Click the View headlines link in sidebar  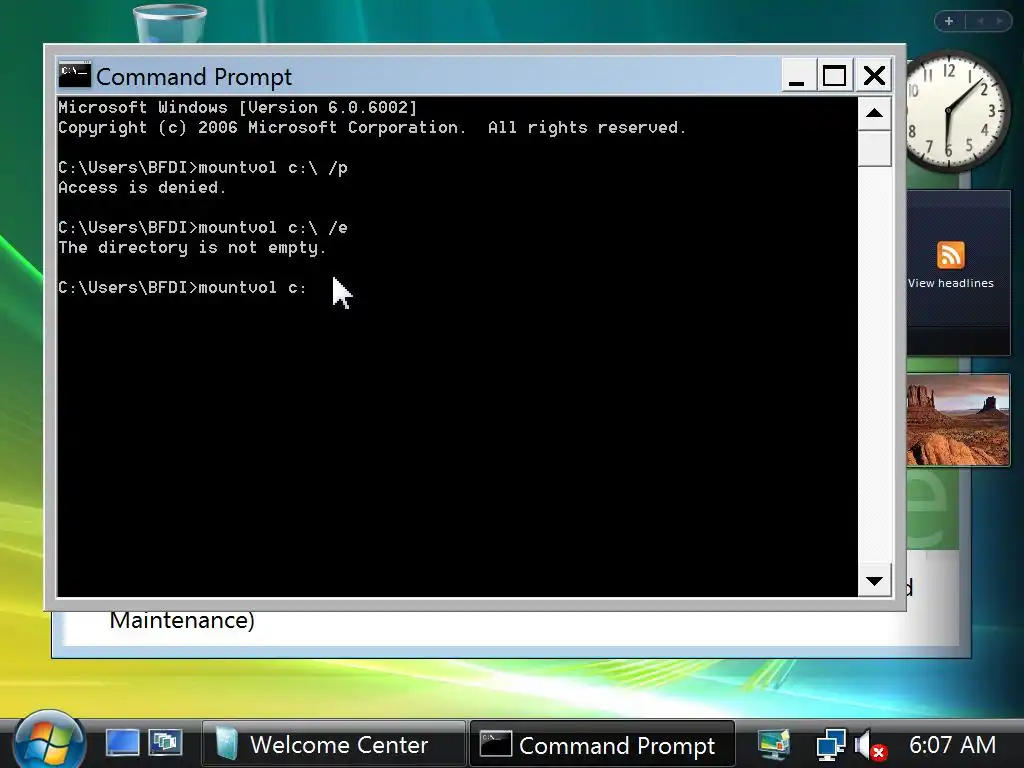950,283
